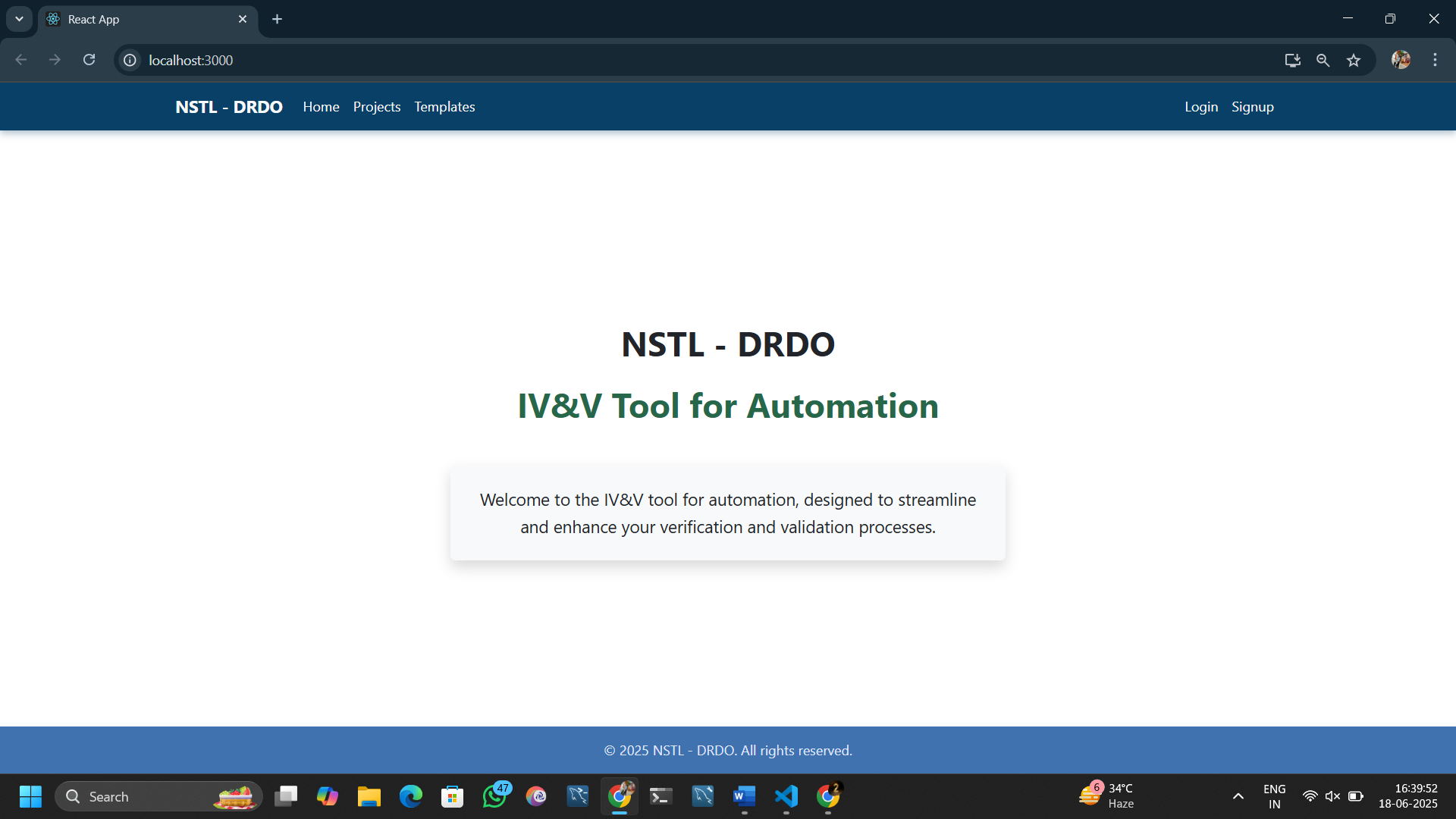Click the battery status icon
Viewport: 1456px width, 819px height.
[1356, 796]
